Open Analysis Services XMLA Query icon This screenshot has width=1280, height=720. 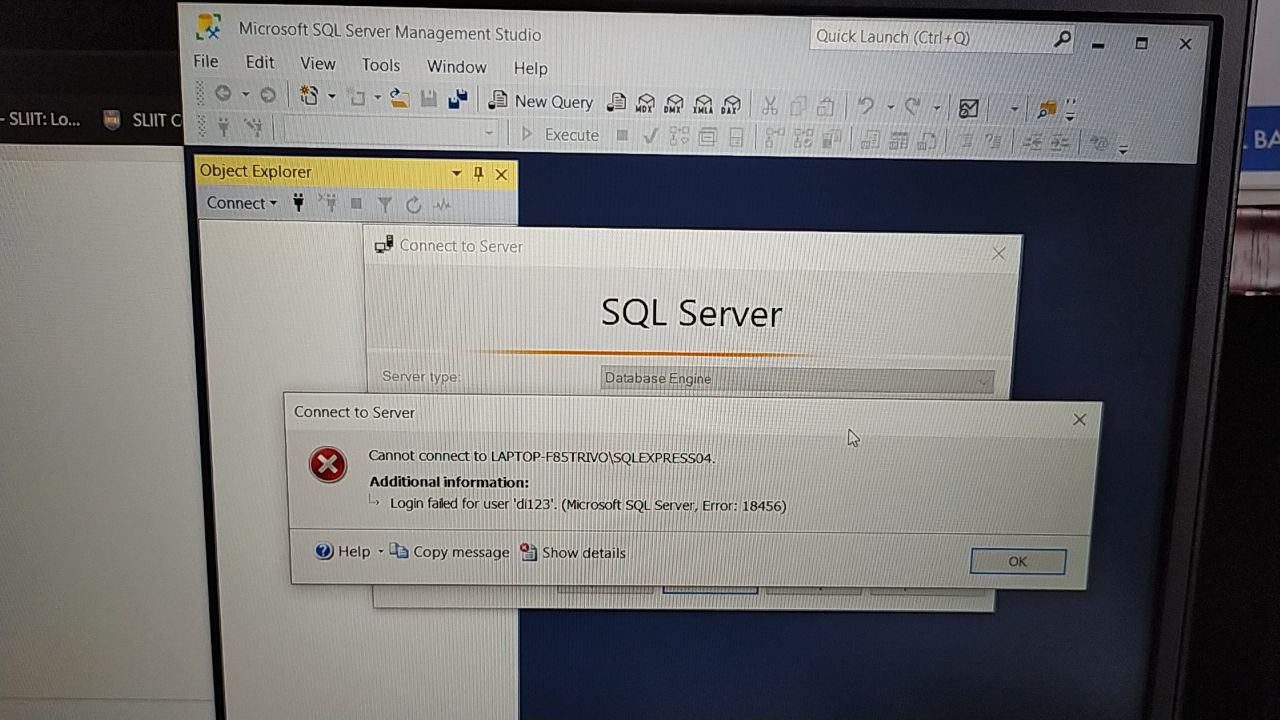point(703,104)
